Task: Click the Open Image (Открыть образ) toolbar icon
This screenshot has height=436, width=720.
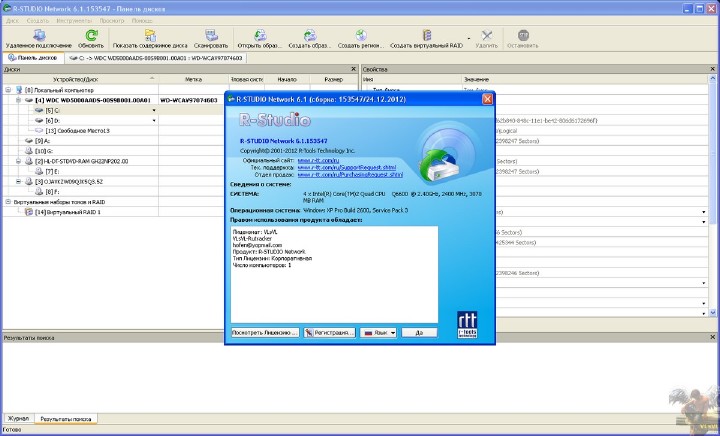Action: click(x=259, y=36)
